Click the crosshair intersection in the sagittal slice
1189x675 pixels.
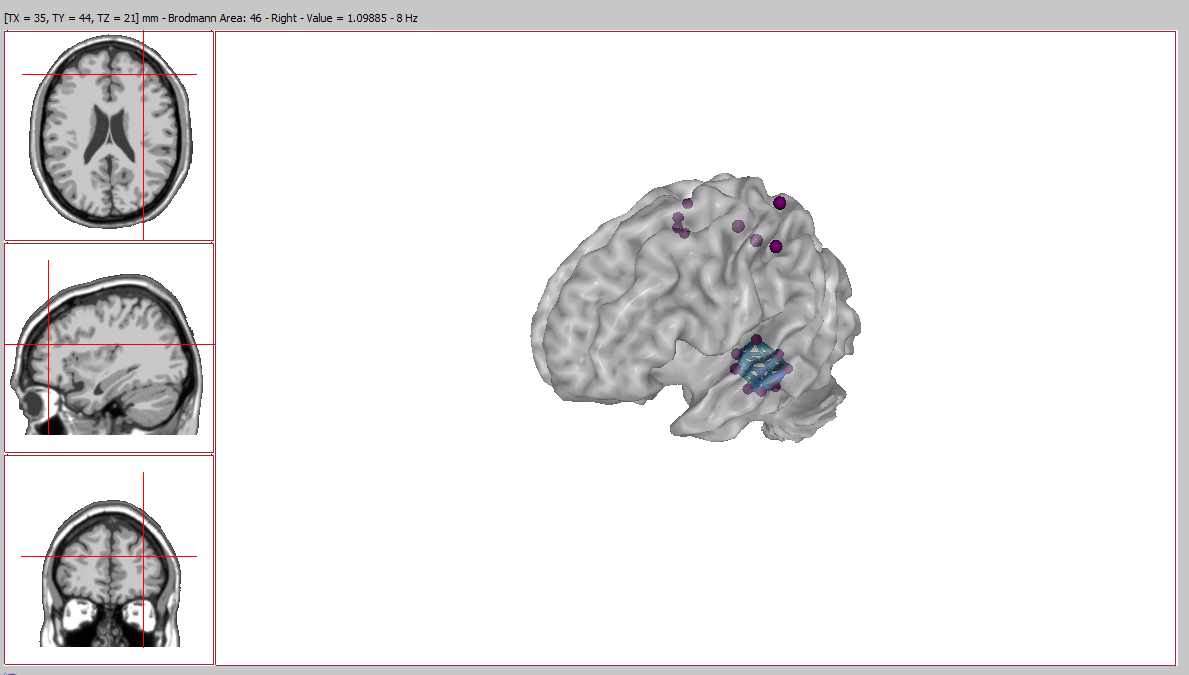(x=49, y=344)
